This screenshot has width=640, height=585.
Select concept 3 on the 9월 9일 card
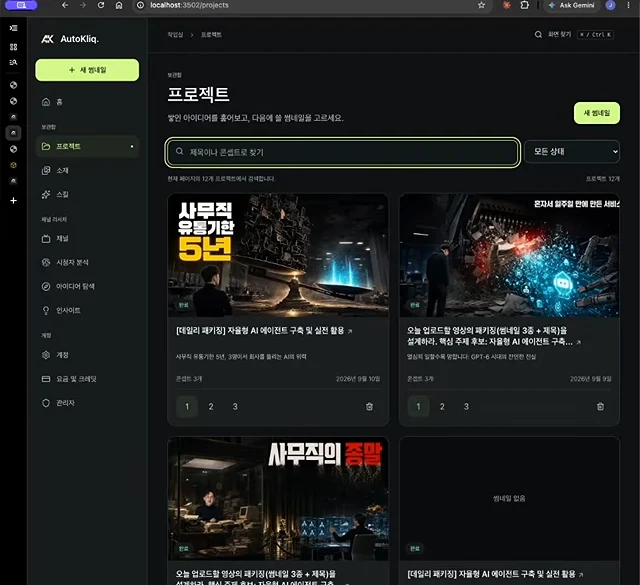coord(466,407)
